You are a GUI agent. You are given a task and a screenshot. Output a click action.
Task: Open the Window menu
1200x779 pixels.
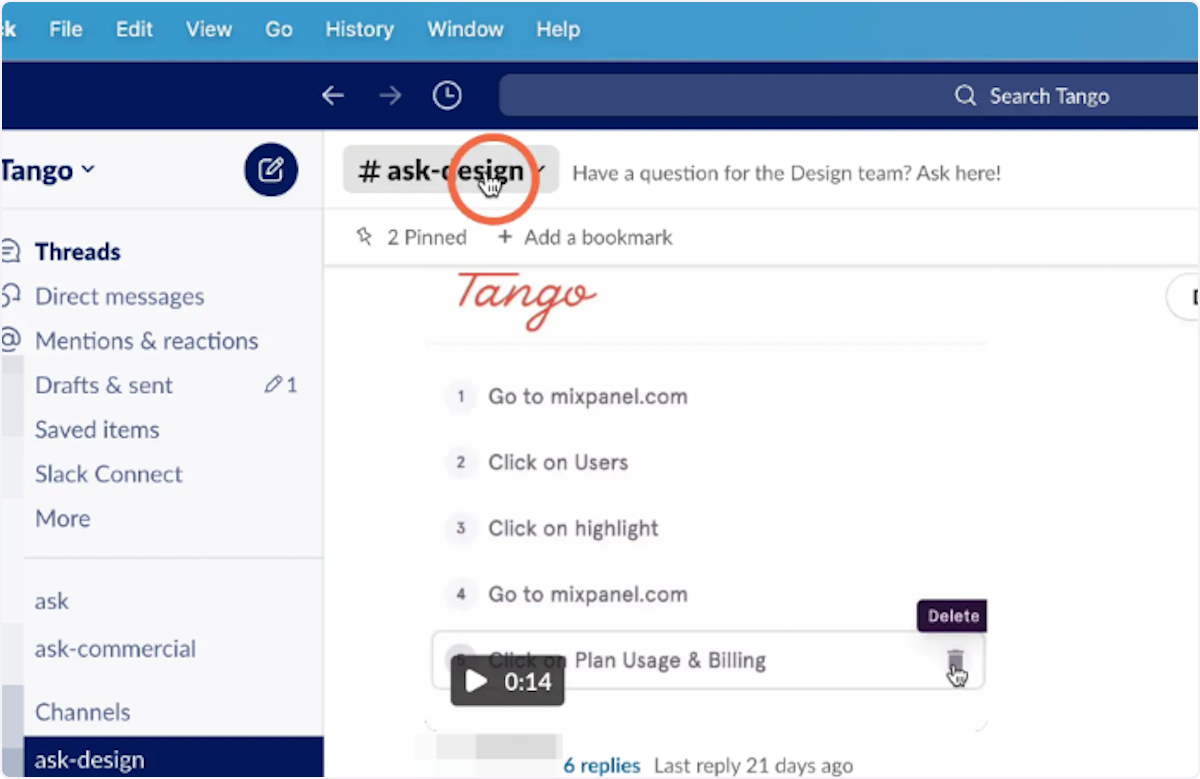coord(465,29)
